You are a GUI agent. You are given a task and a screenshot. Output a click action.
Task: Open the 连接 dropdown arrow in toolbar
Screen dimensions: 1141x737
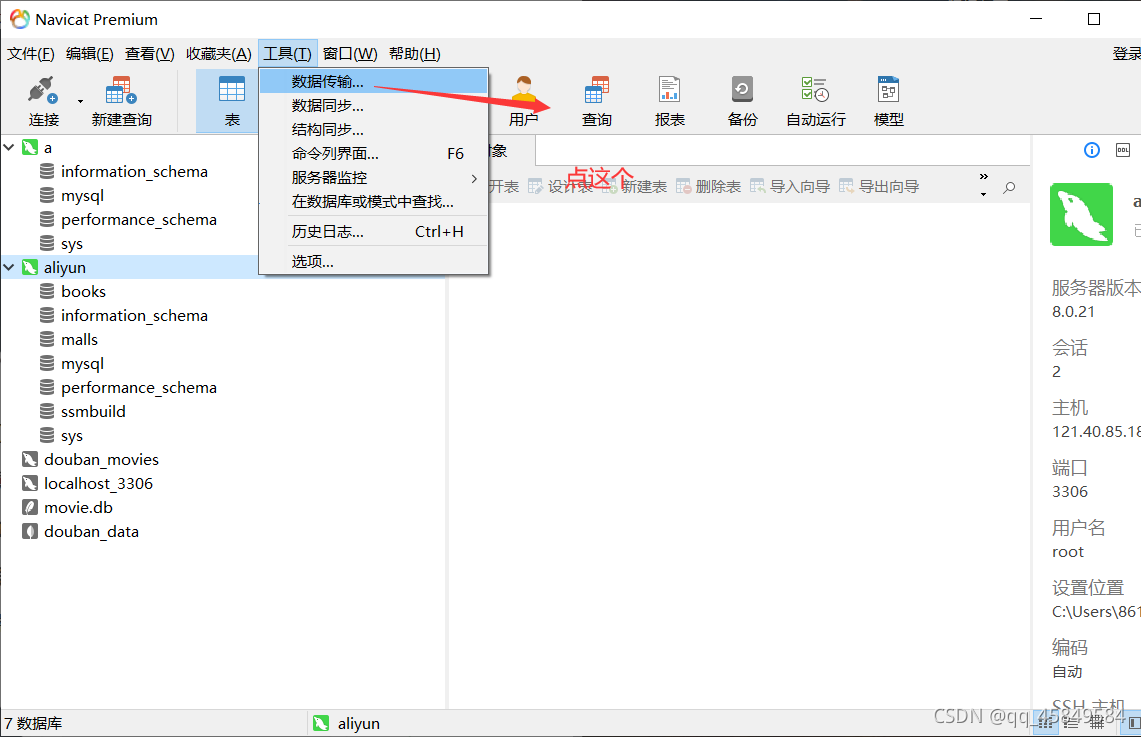[81, 102]
